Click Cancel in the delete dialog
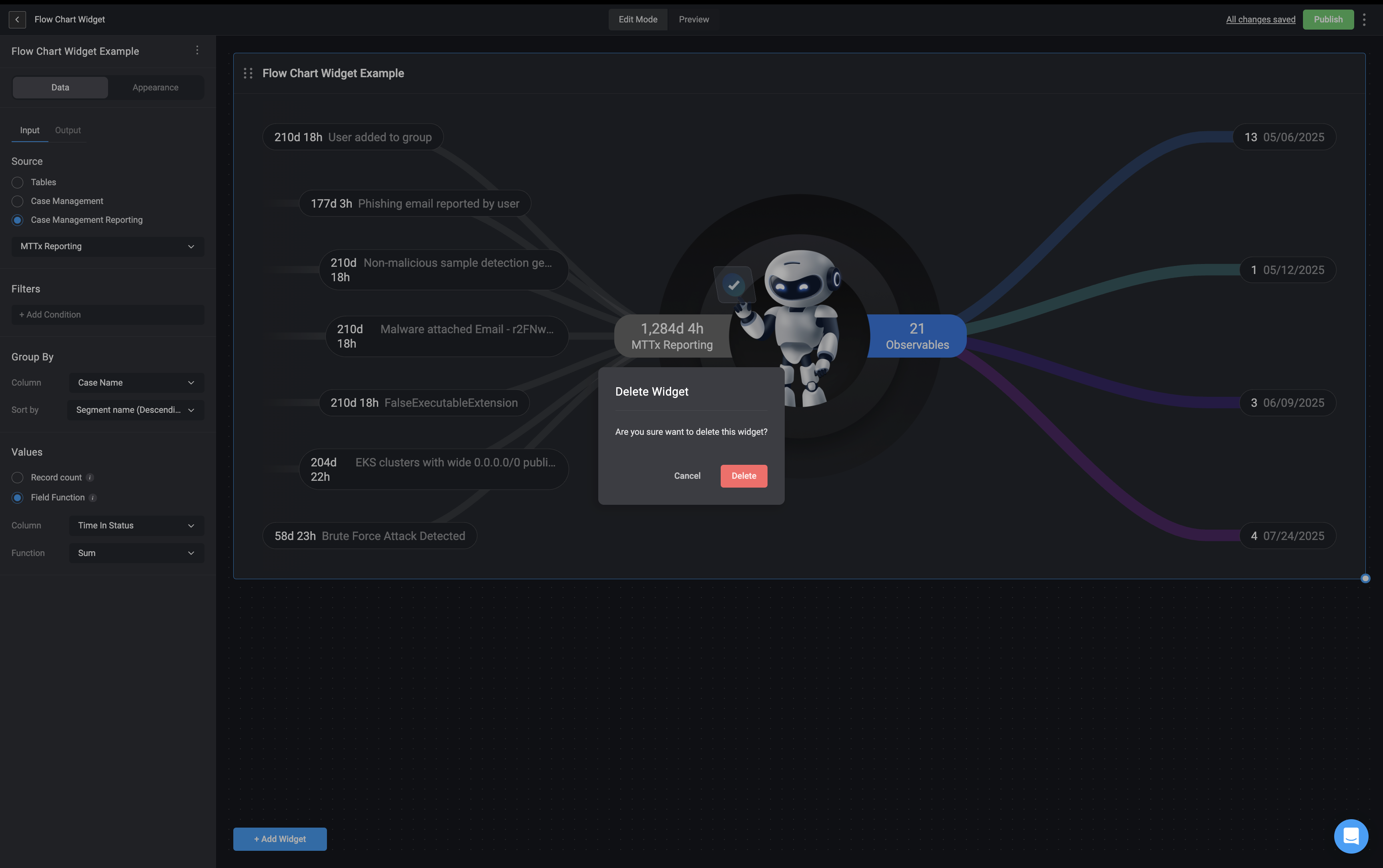This screenshot has width=1383, height=868. [x=687, y=476]
